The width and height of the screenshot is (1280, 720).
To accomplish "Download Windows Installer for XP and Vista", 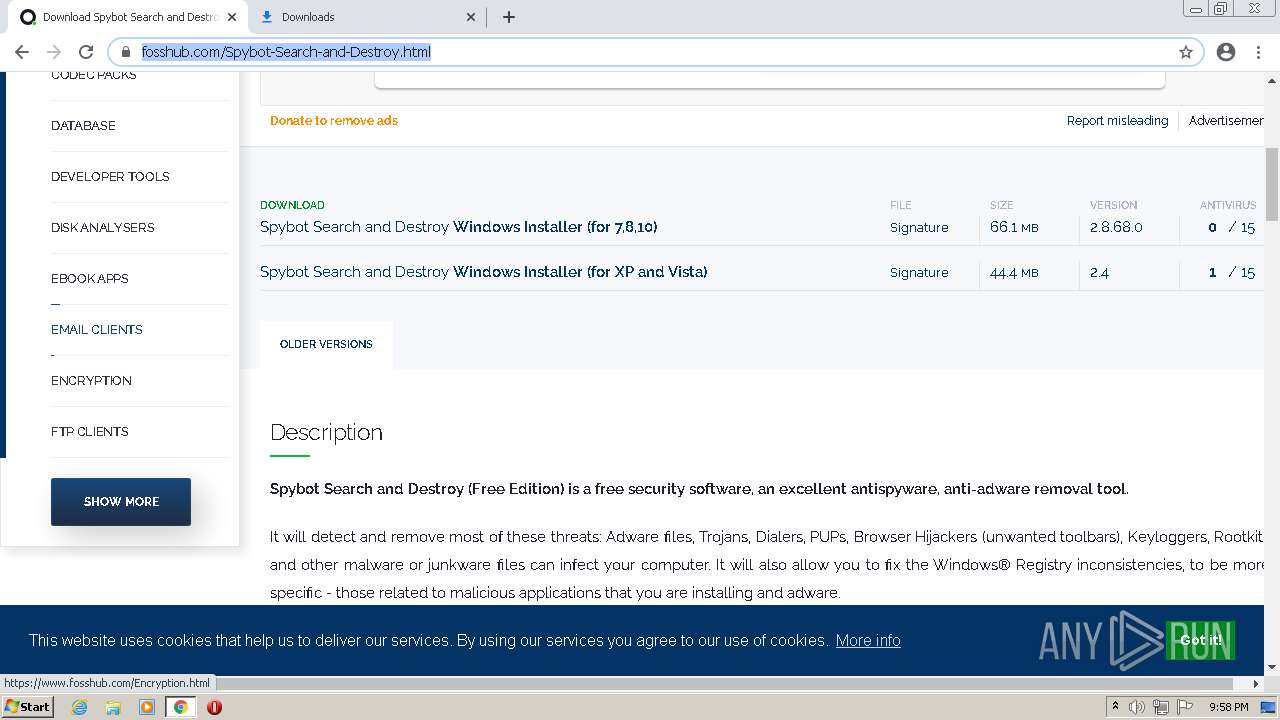I will point(483,272).
